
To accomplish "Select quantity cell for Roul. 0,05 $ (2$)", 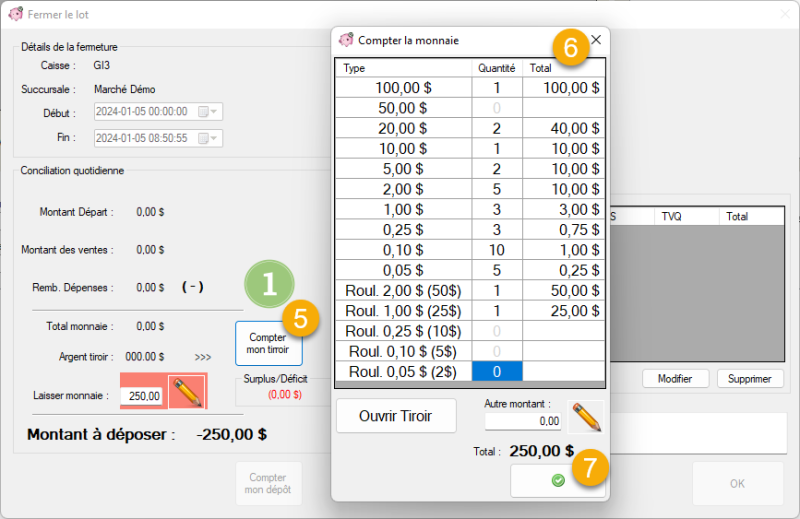I will (x=497, y=372).
